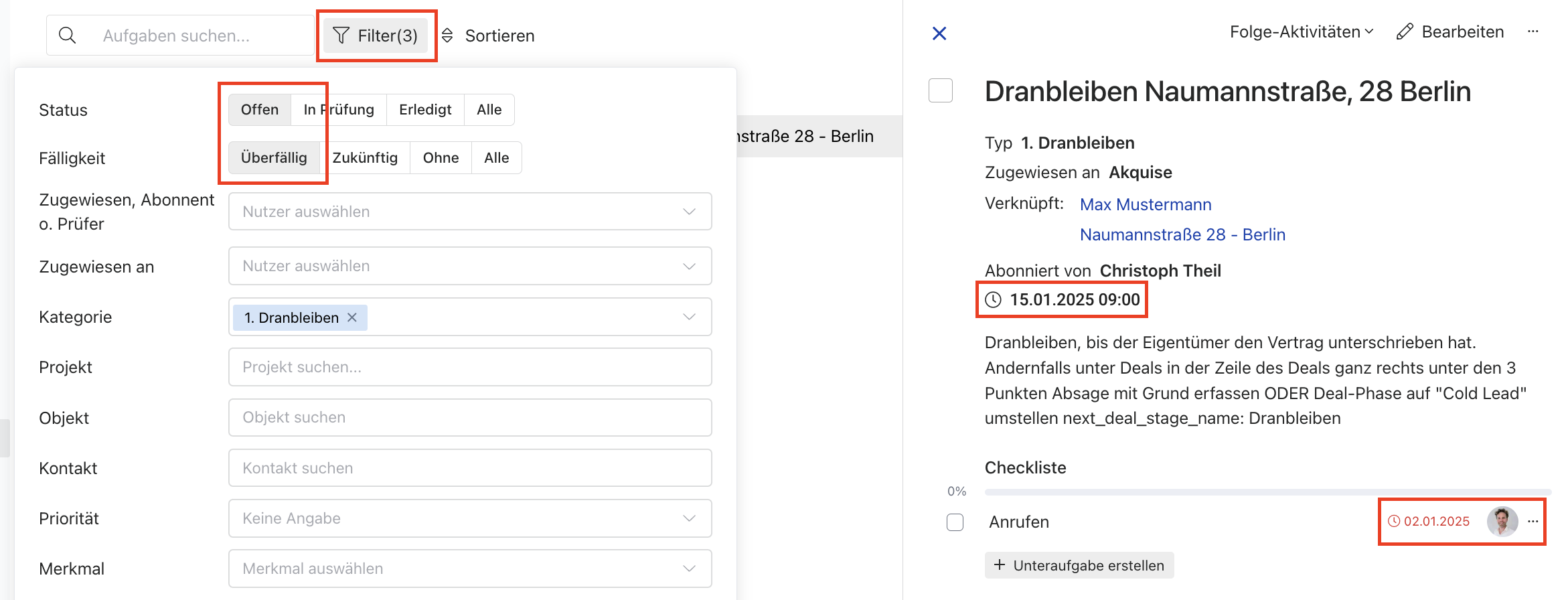The image size is (1568, 600).
Task: Click the search magnifier icon
Action: (x=67, y=35)
